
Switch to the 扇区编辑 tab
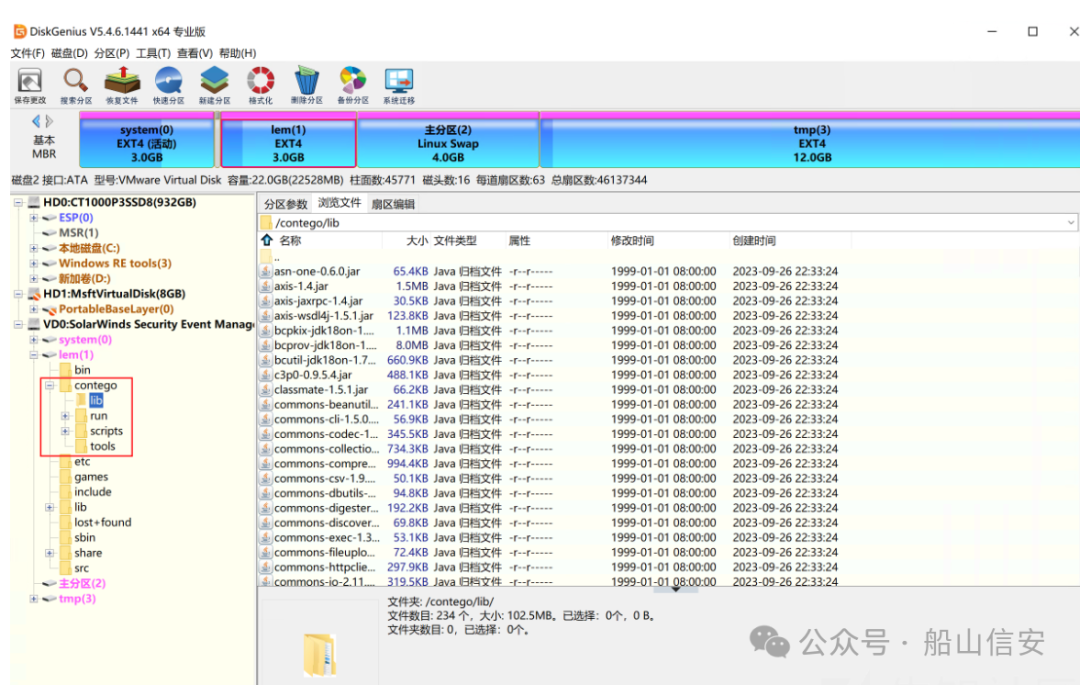tap(393, 204)
